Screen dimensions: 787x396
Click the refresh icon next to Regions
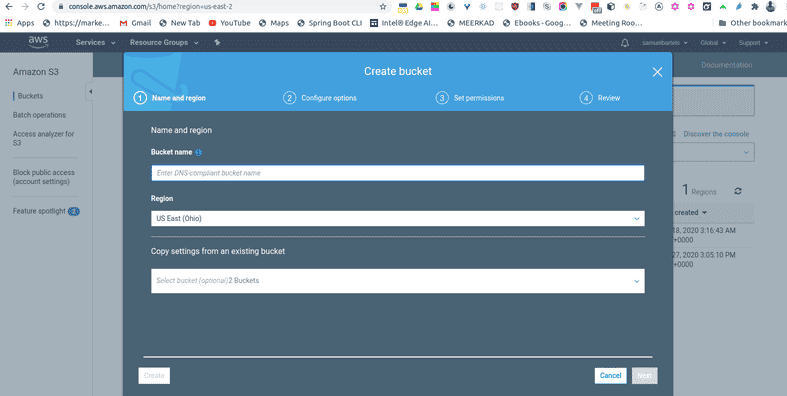pyautogui.click(x=737, y=191)
